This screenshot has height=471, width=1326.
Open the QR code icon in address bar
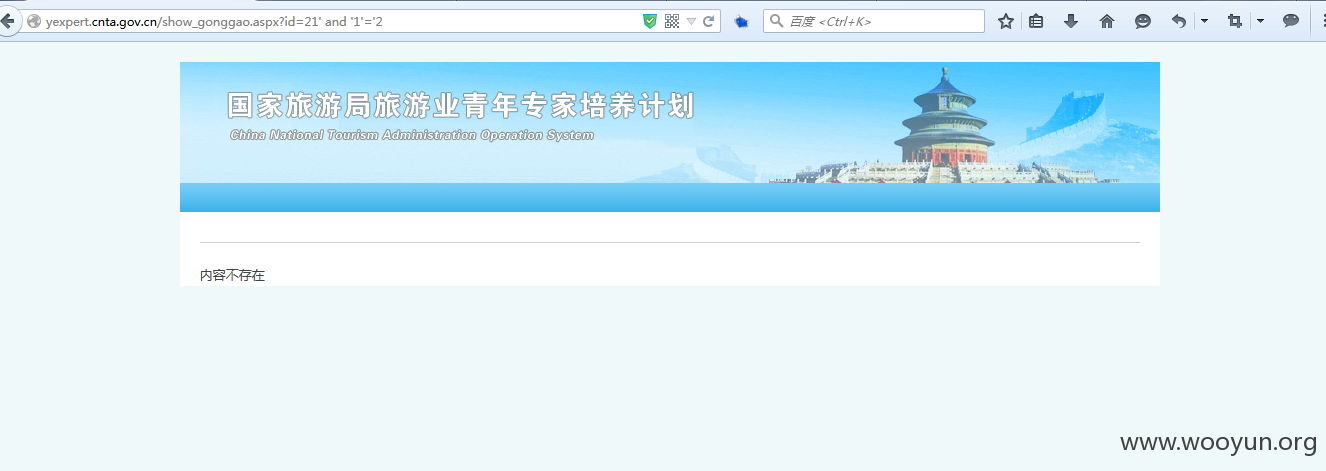[672, 21]
